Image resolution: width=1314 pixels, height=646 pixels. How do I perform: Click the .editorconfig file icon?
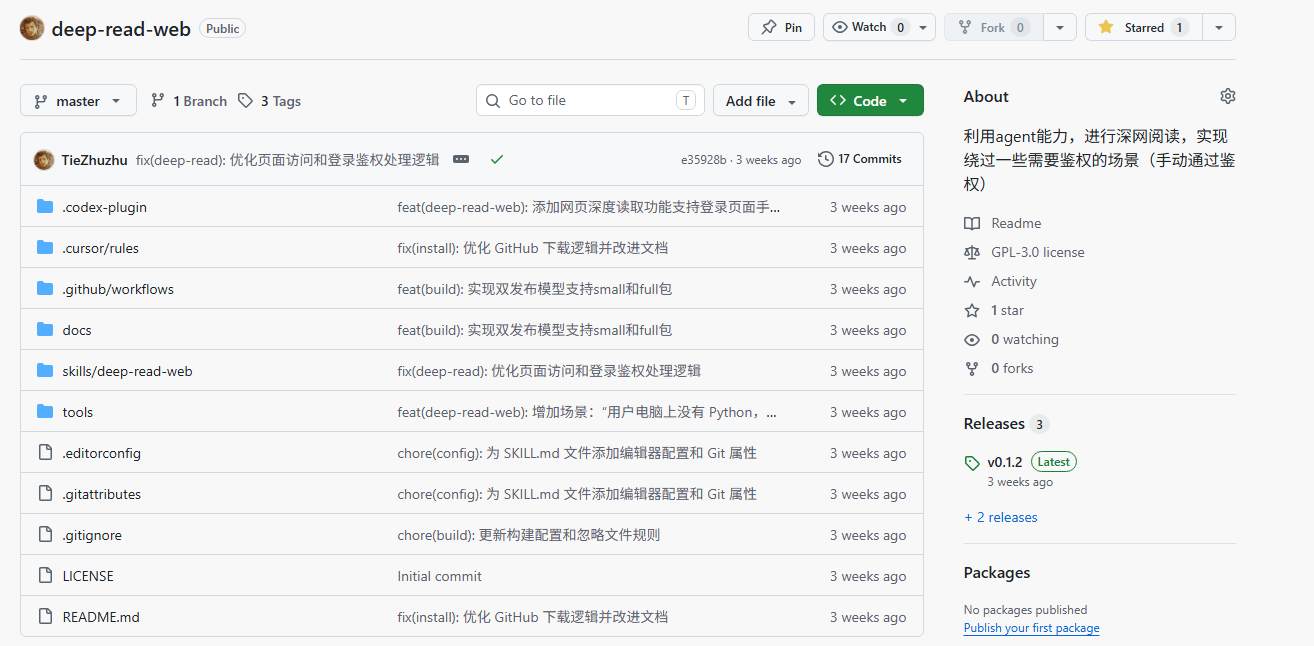(45, 453)
